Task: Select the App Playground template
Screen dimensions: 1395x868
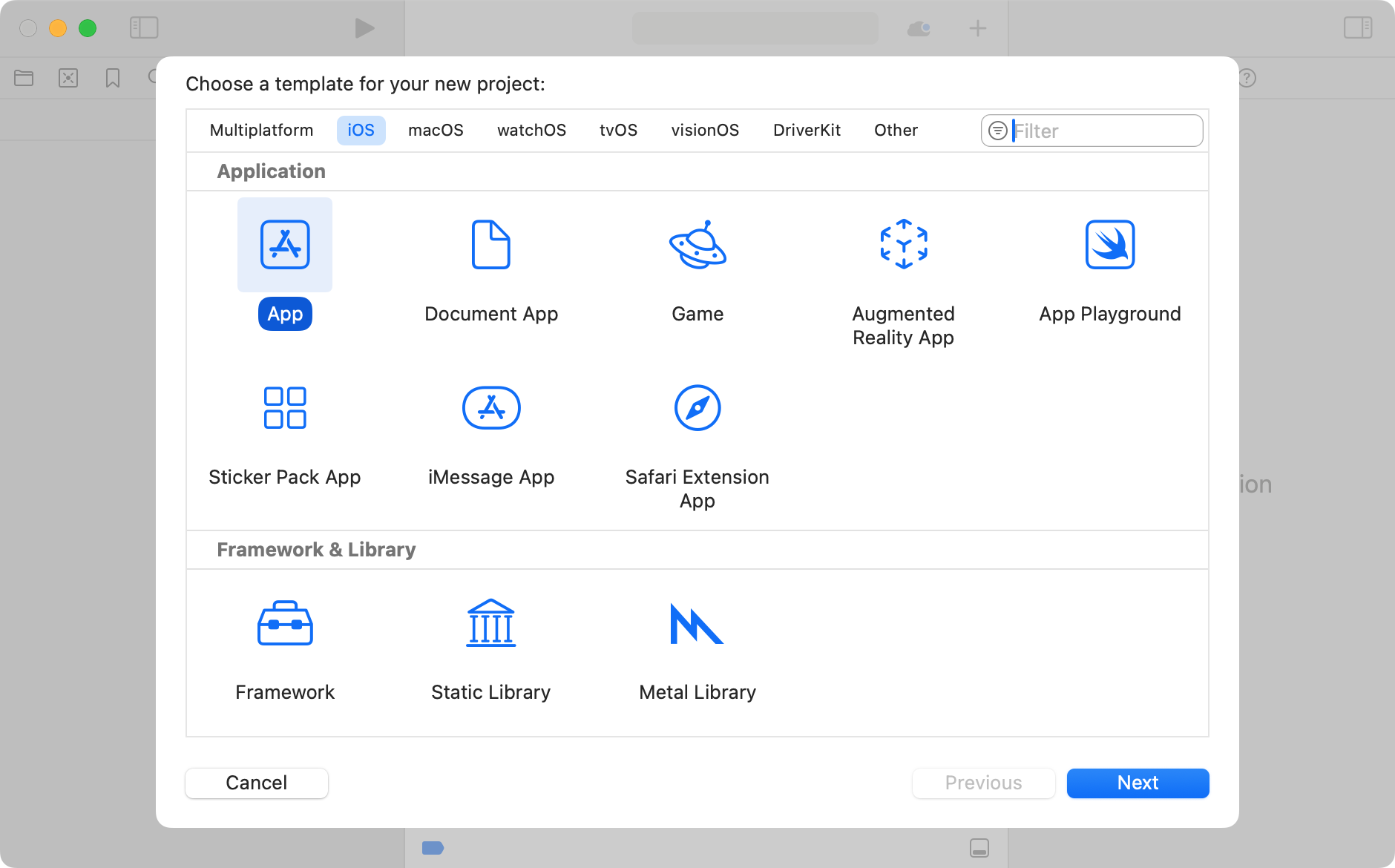Action: click(x=1109, y=245)
